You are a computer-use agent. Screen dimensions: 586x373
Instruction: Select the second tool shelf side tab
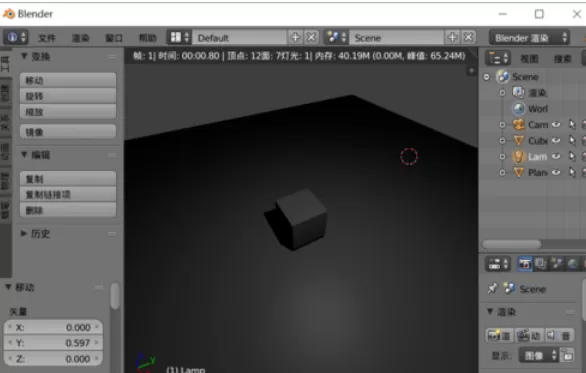(x=5, y=92)
